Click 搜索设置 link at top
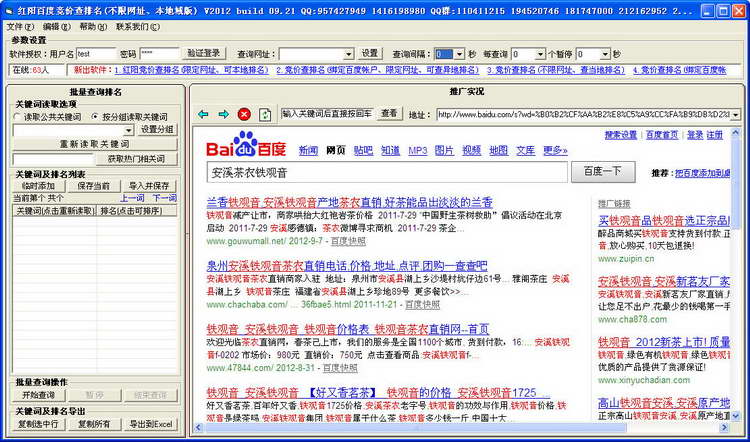 coord(621,135)
